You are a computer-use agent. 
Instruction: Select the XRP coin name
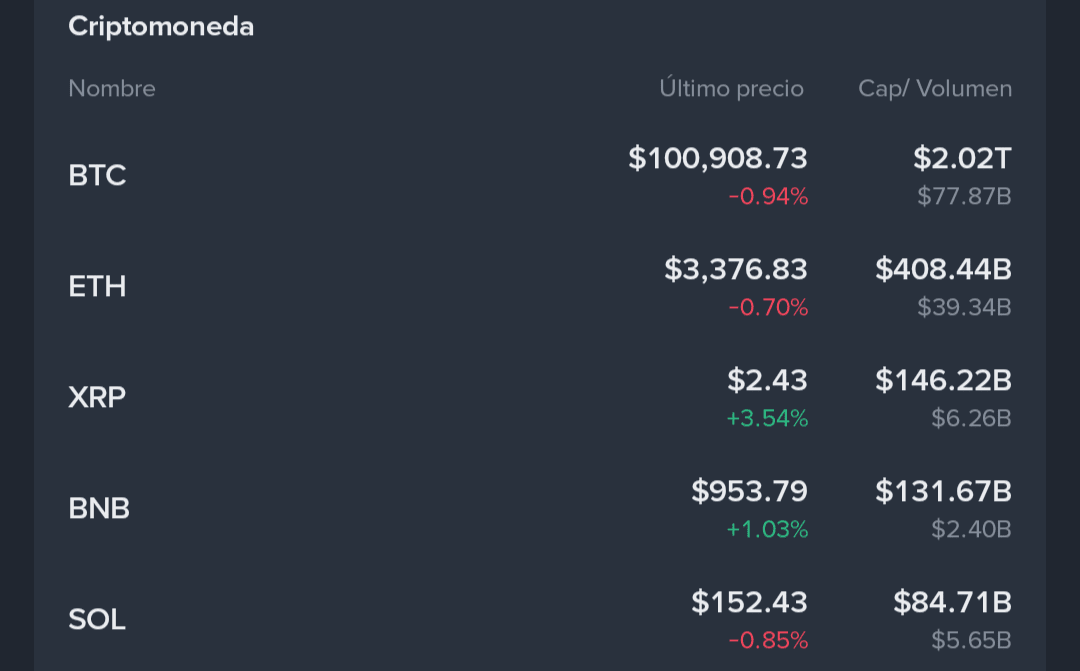pos(97,398)
